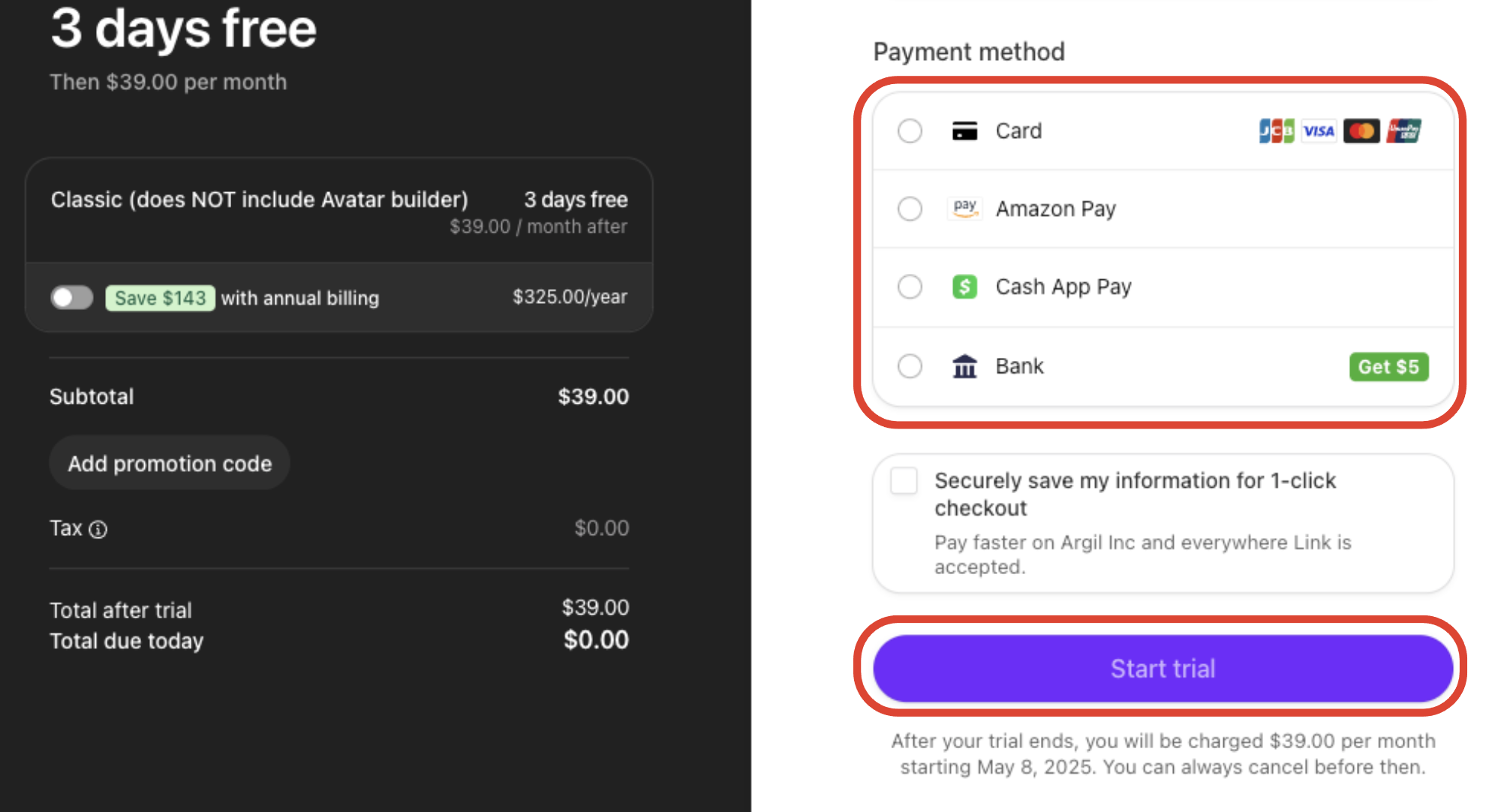
Task: Click the Amazon Pay option label
Action: pyautogui.click(x=1055, y=209)
